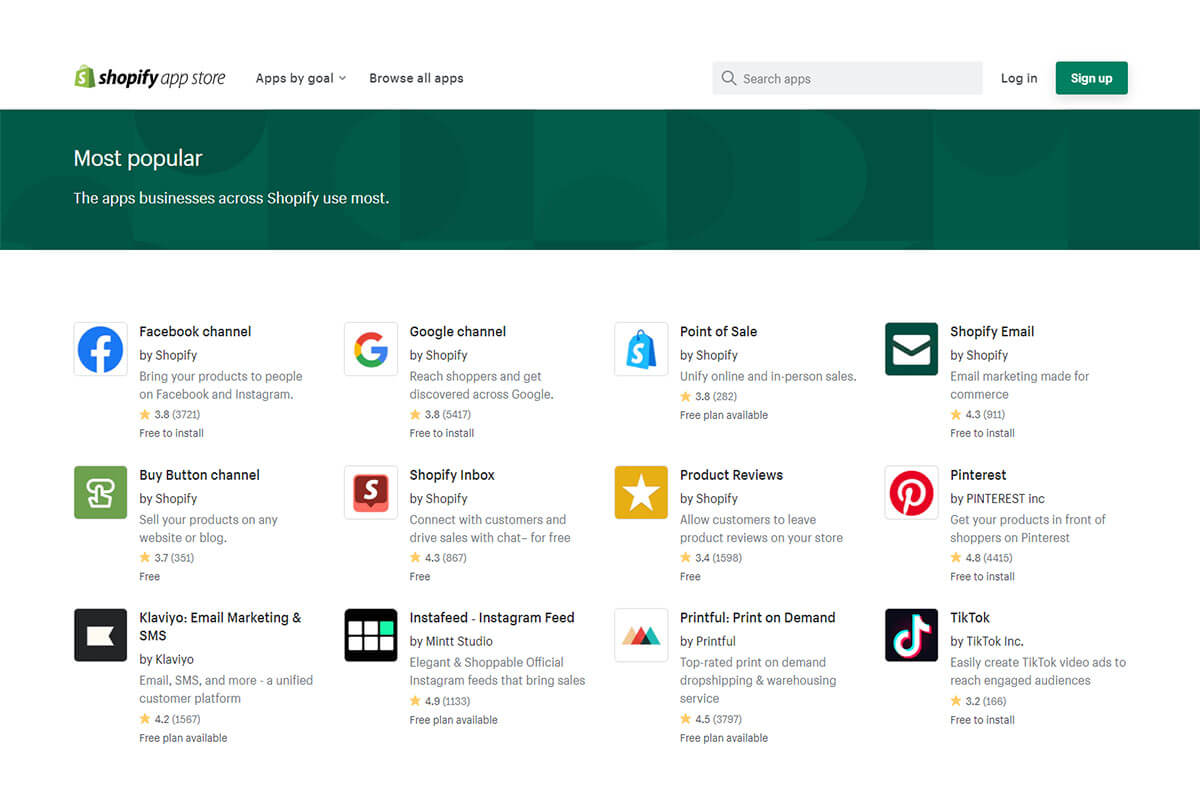Click 'by Klaviyo' developer text
The image size is (1200, 800).
click(166, 659)
